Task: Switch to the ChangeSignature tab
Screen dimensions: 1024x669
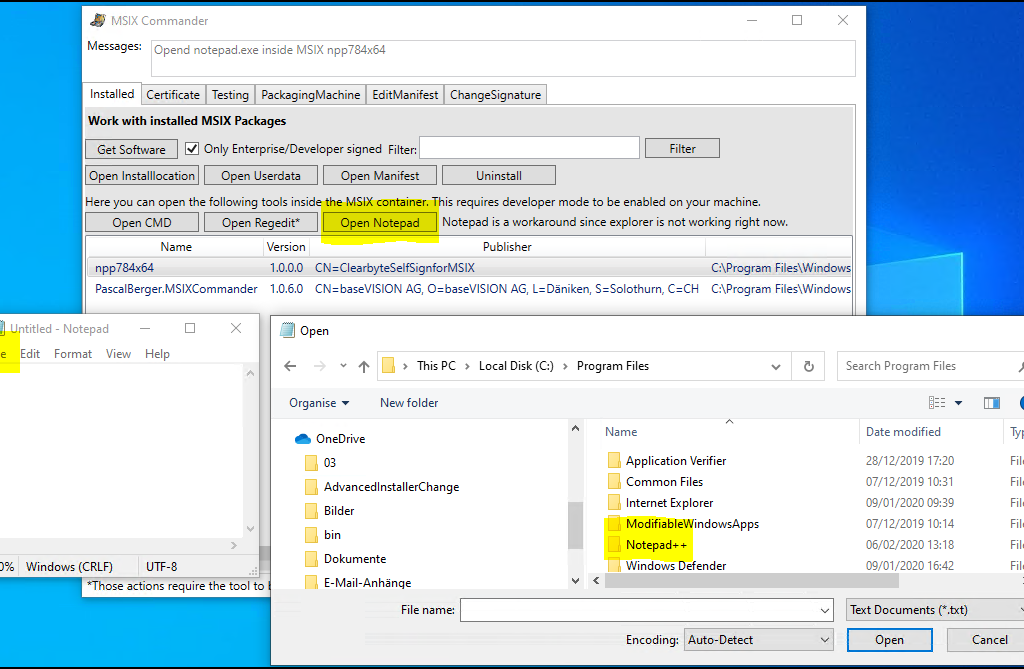Action: pyautogui.click(x=495, y=95)
